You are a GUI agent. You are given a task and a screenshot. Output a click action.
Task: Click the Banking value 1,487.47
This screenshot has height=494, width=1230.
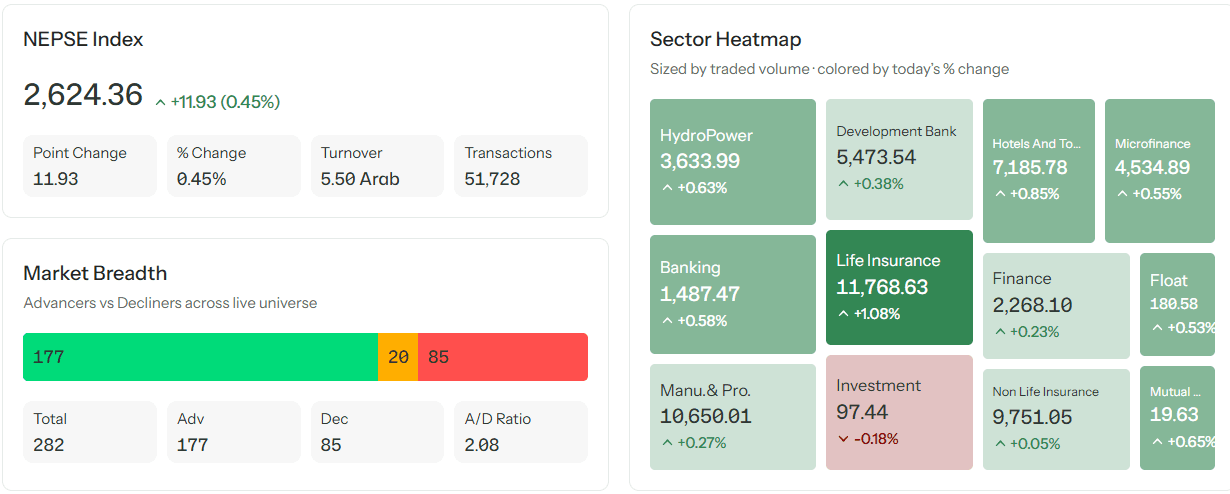(x=700, y=294)
